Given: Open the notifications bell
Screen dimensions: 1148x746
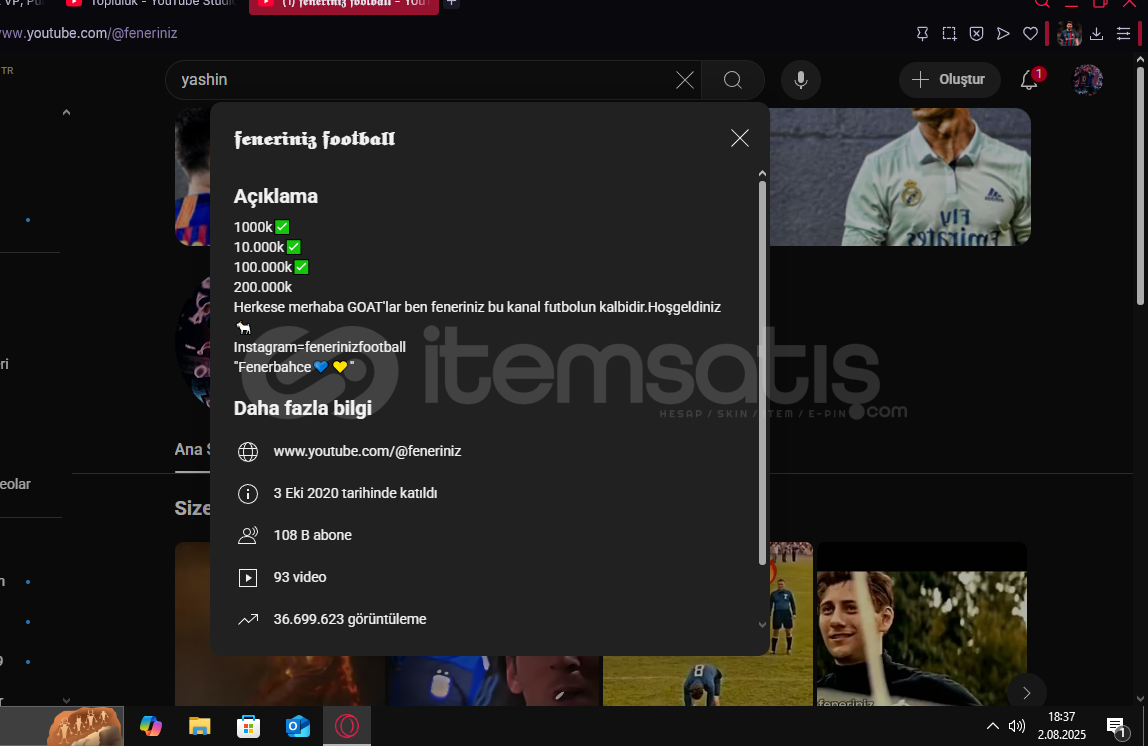Looking at the screenshot, I should coord(1029,80).
